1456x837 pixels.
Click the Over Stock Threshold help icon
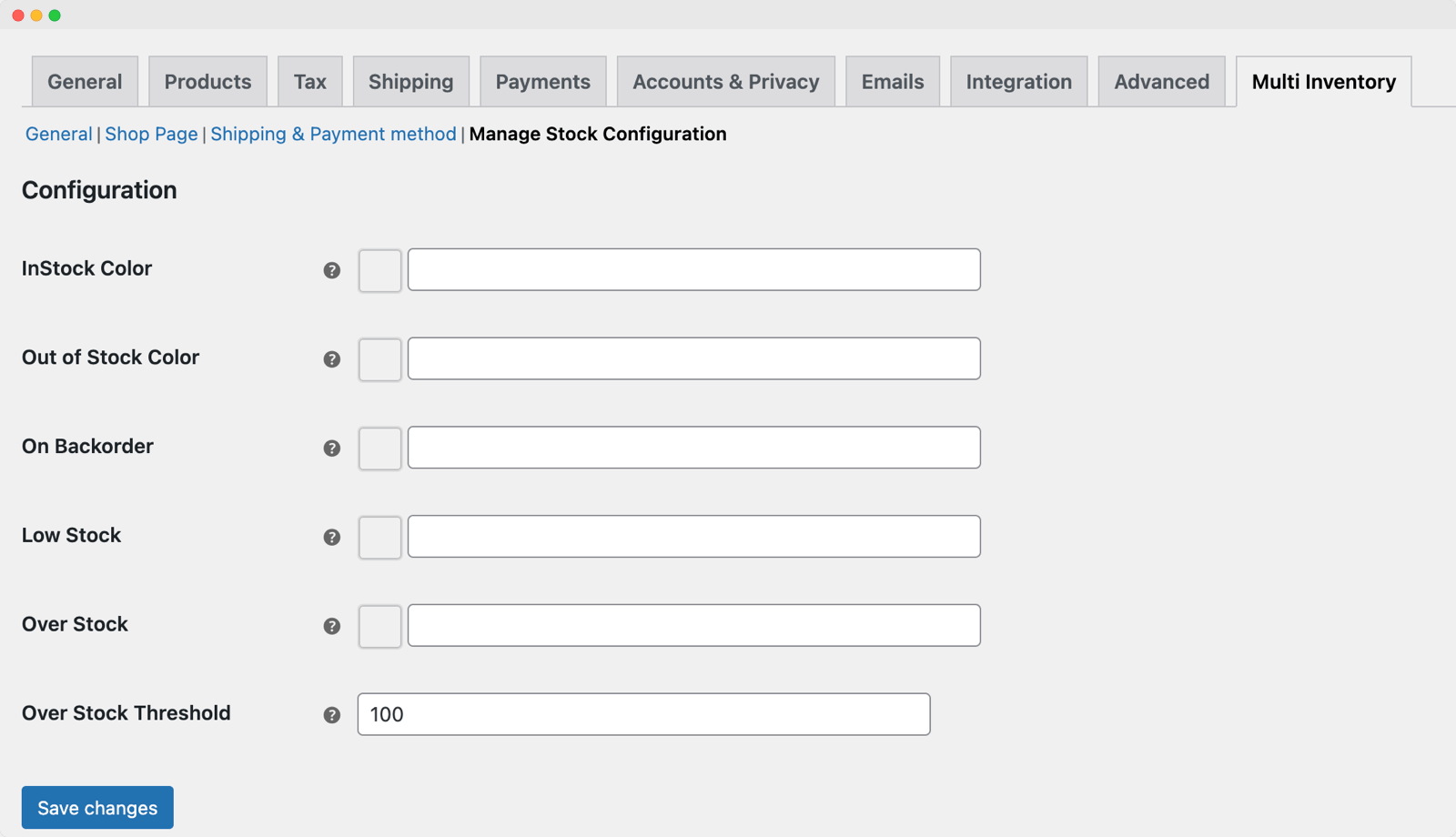332,715
